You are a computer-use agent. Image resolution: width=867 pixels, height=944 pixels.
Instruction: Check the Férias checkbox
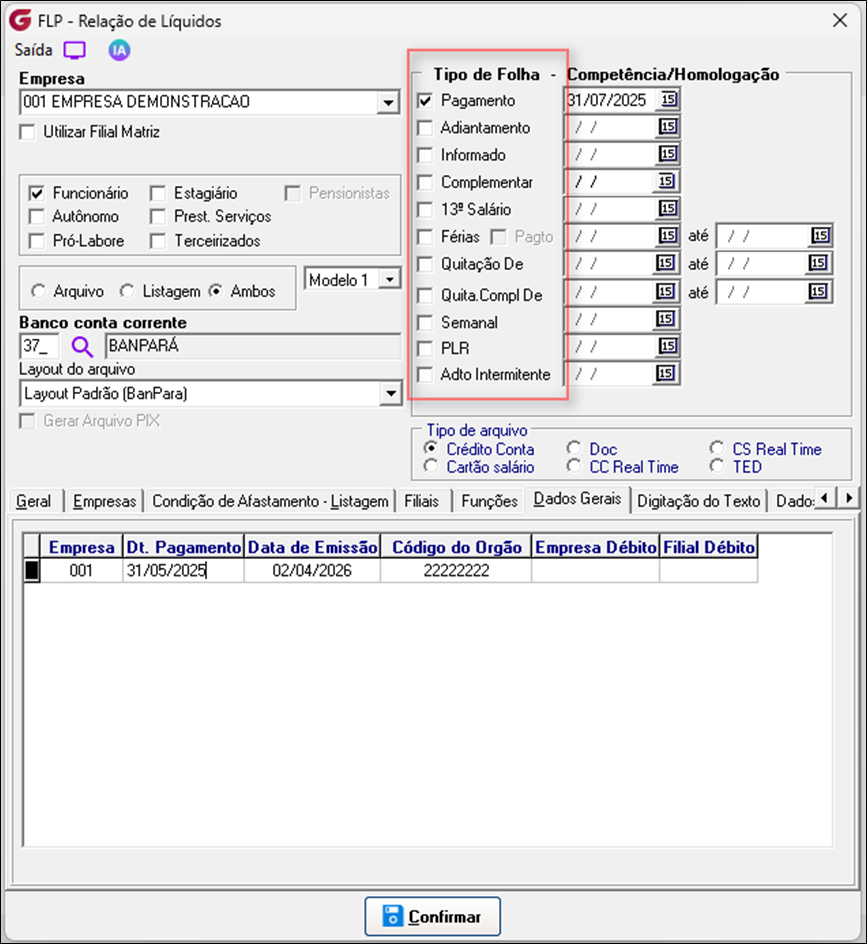(425, 237)
